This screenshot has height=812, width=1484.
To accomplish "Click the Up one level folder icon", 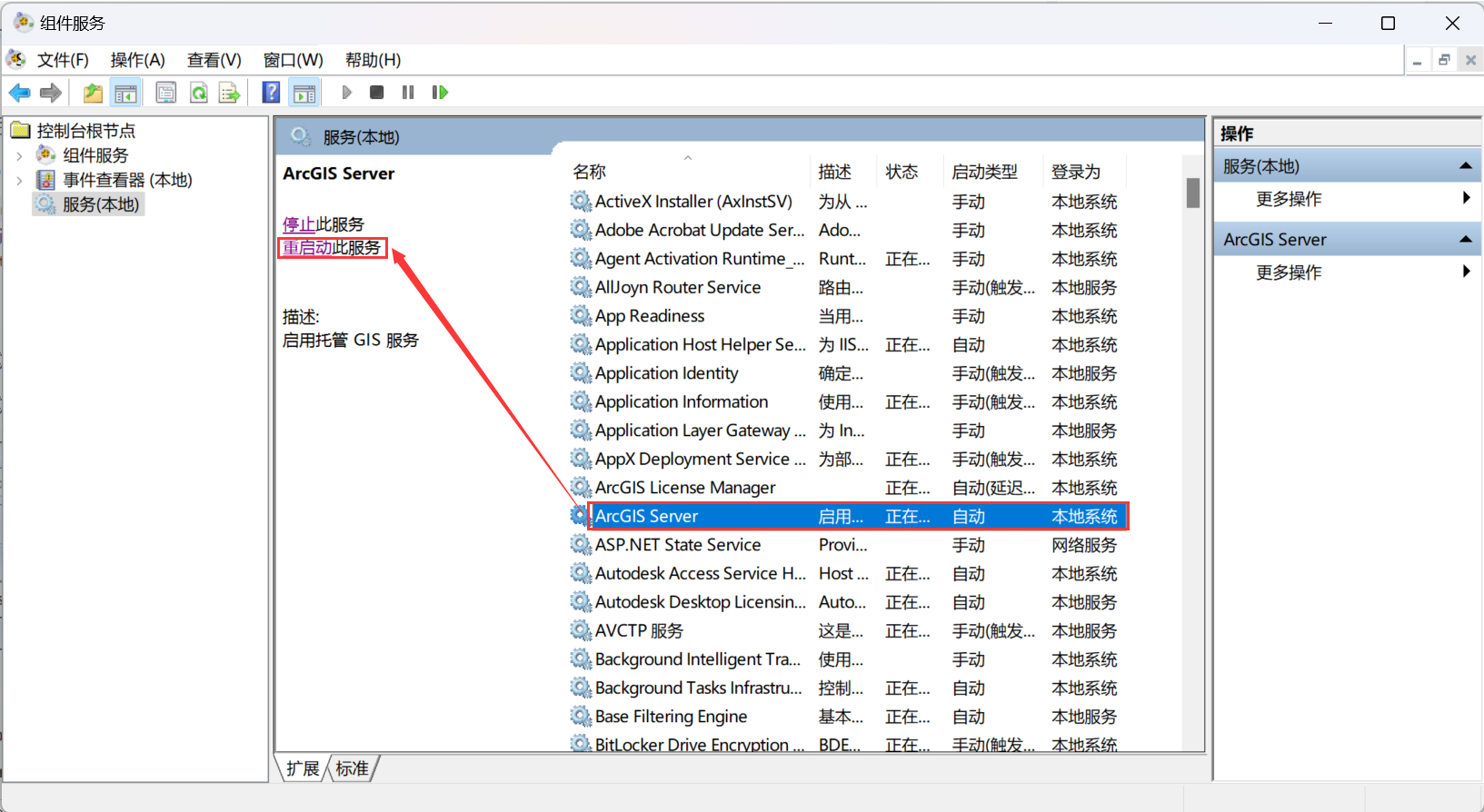I will (x=93, y=93).
